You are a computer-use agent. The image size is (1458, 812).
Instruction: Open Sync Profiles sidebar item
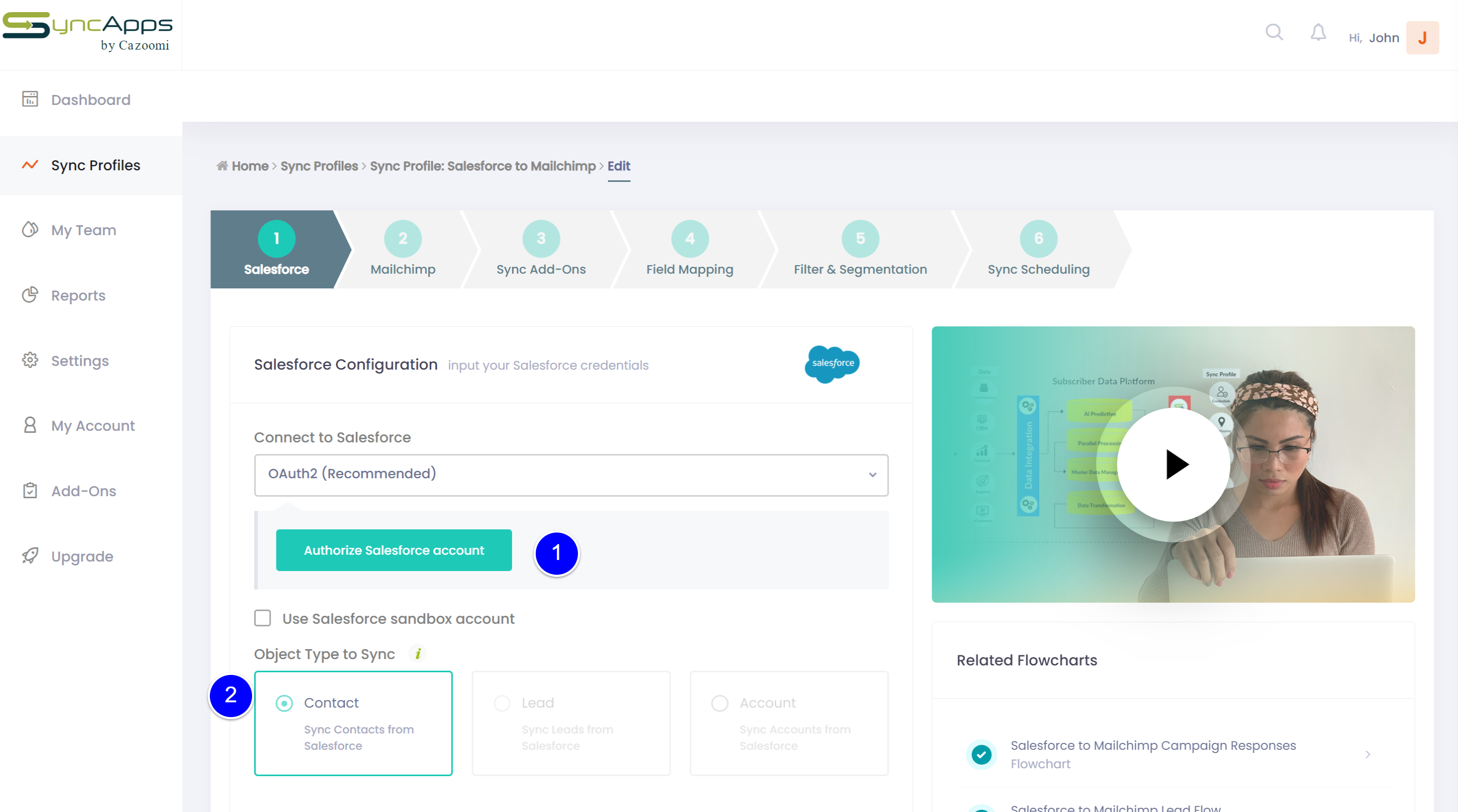pyautogui.click(x=91, y=165)
